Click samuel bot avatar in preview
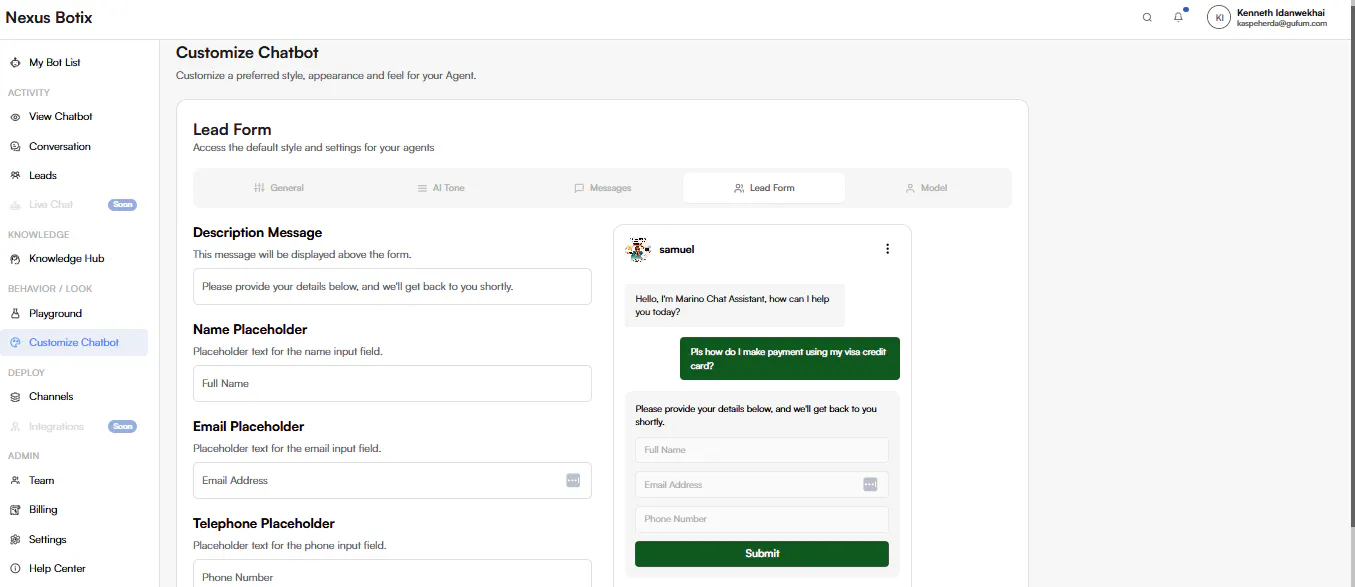1355x587 pixels. tap(637, 249)
